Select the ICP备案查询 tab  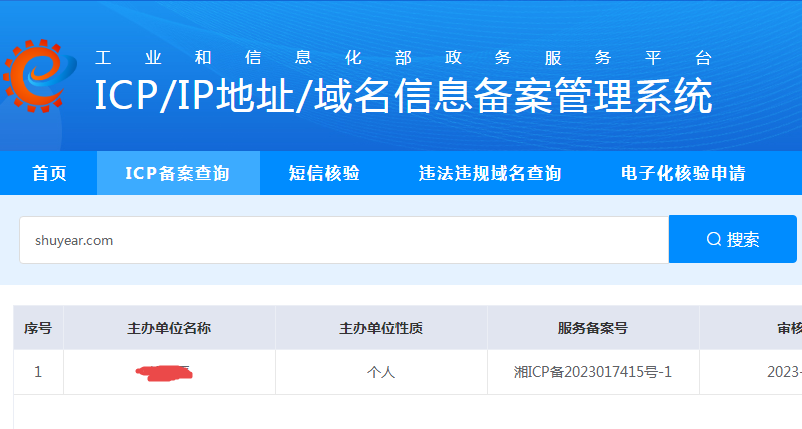click(x=178, y=173)
